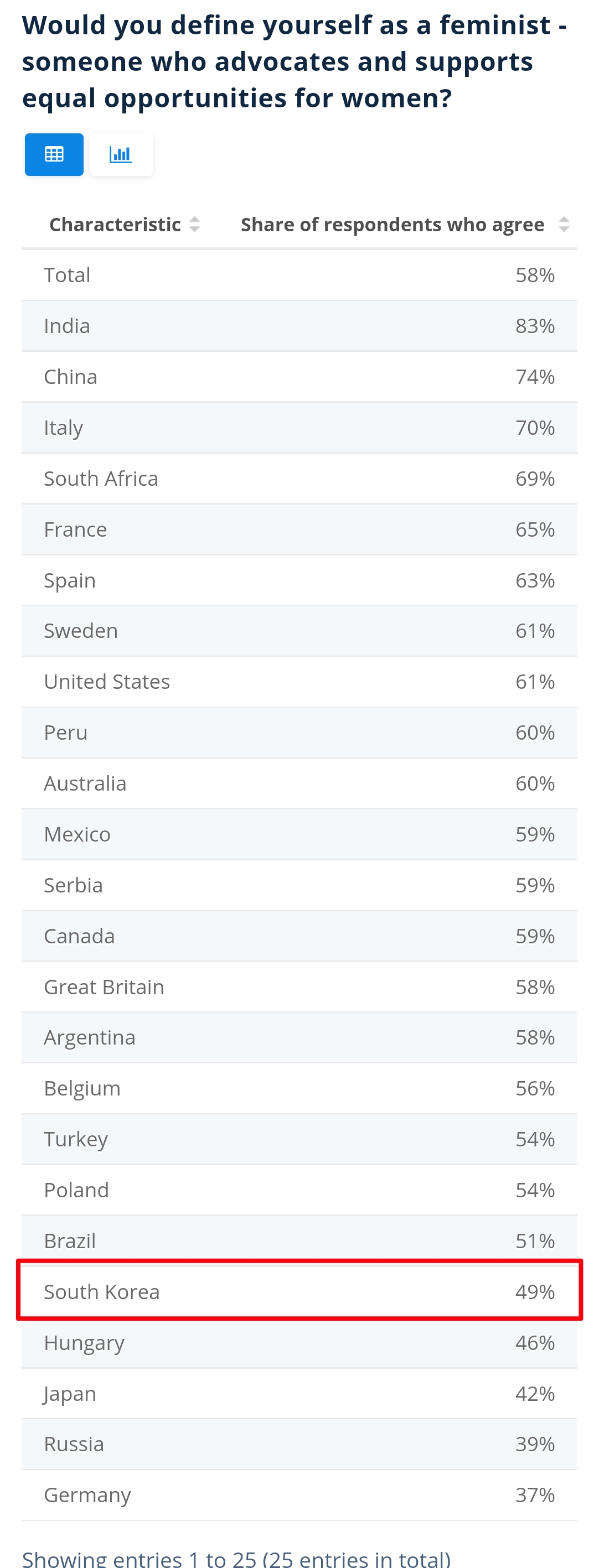Click the Total row
This screenshot has width=599, height=1568.
[298, 275]
